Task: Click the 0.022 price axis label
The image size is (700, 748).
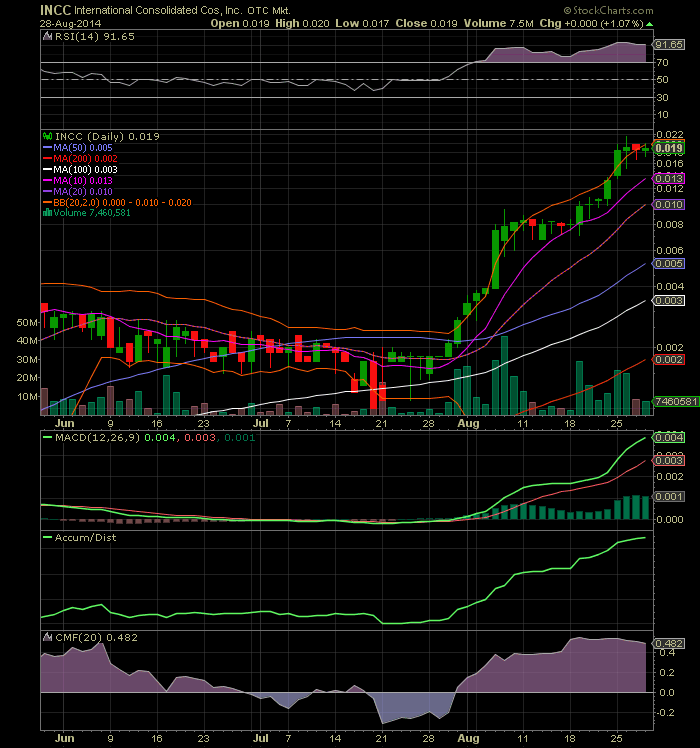Action: [x=670, y=135]
